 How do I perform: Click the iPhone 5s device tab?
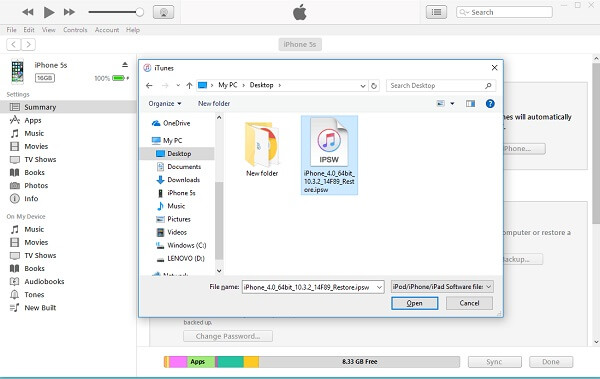point(300,44)
